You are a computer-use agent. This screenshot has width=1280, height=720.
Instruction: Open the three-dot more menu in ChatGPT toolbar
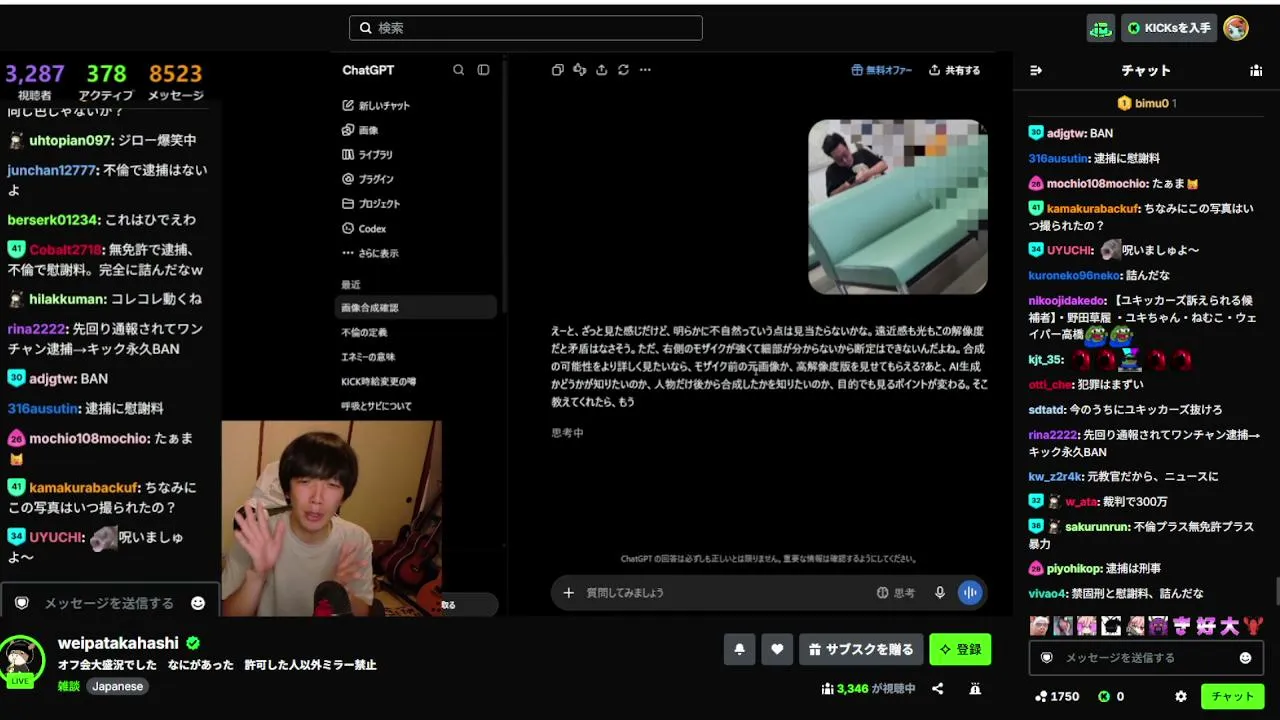(646, 70)
